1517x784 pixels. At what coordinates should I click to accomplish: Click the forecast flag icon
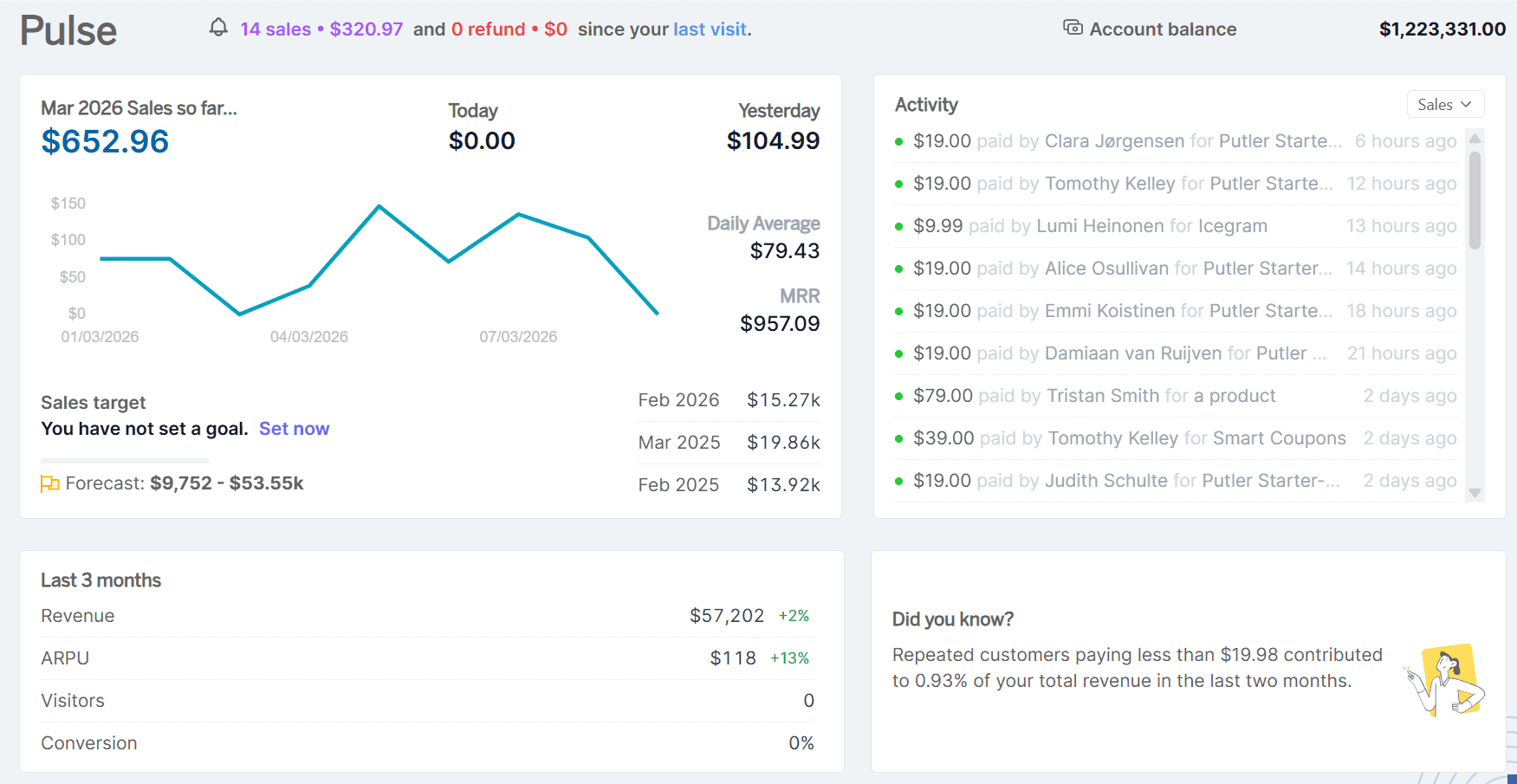(x=49, y=483)
